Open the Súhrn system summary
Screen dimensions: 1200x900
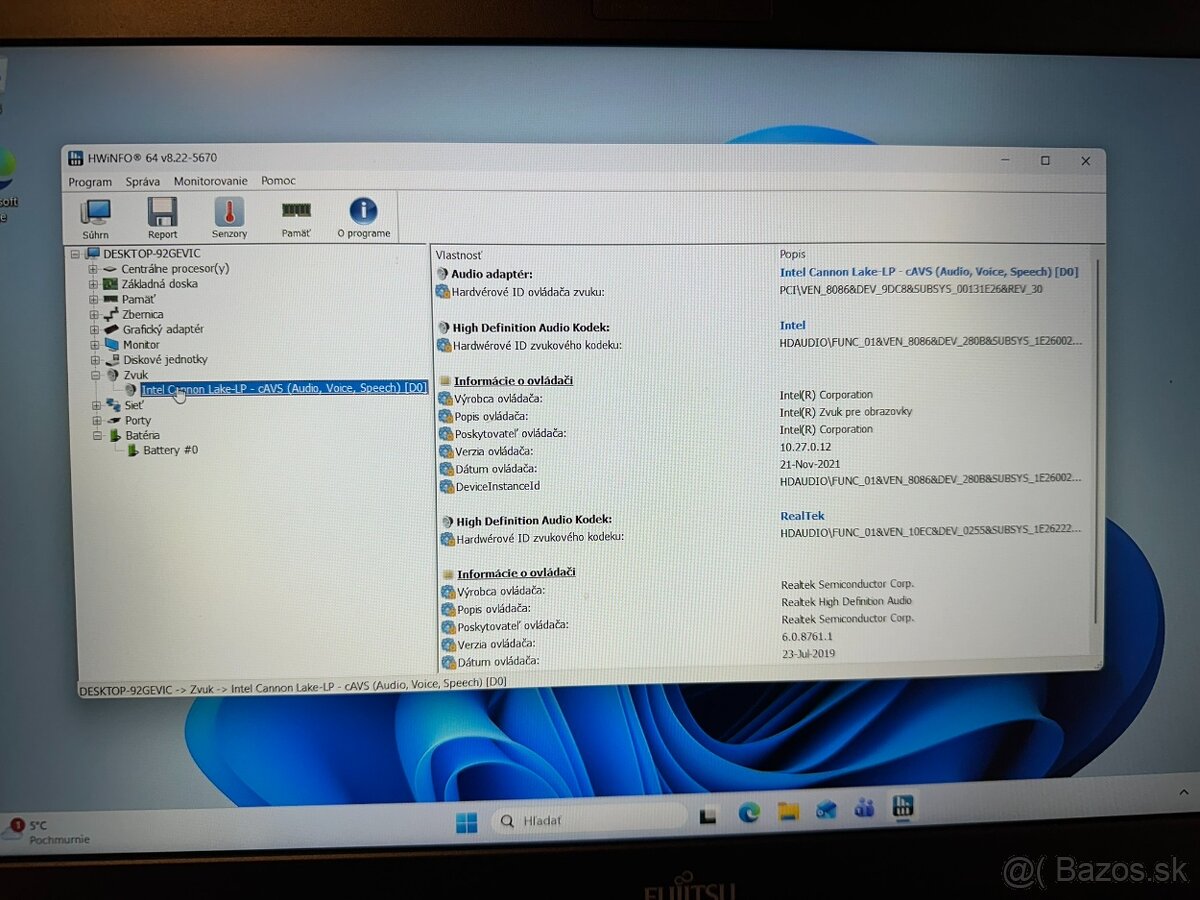click(x=94, y=216)
